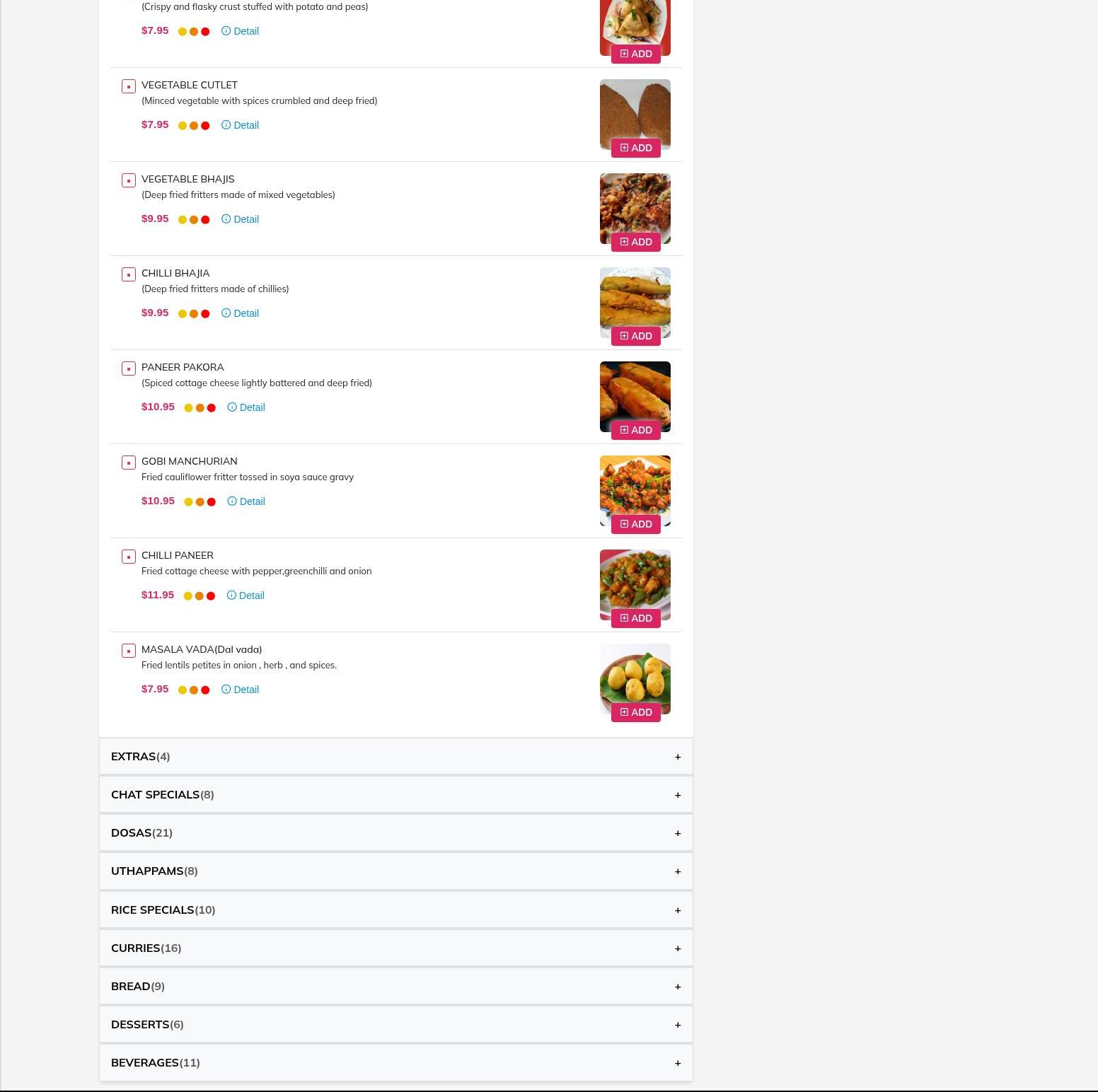Click the vegetarian indicator icon next to Paneer Pakora
This screenshot has height=1092, width=1098.
point(129,368)
